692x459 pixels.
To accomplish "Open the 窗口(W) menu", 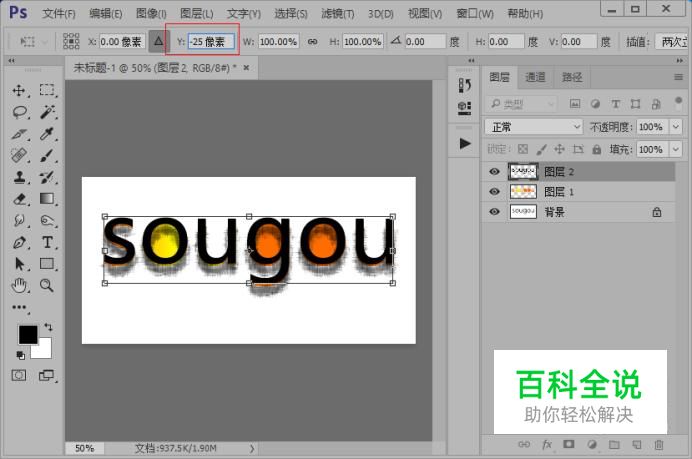I will coord(475,14).
